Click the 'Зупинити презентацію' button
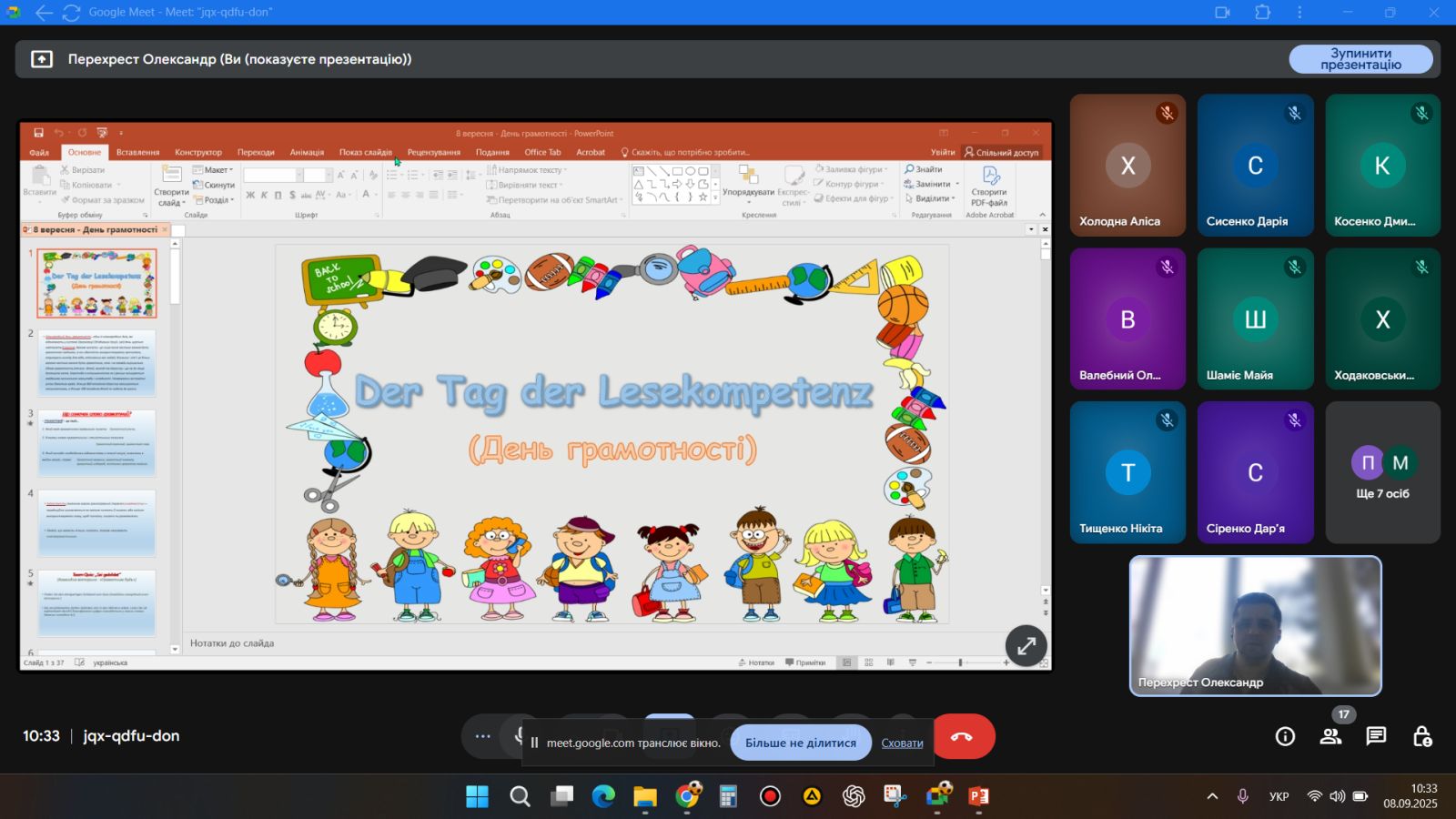 click(1360, 59)
